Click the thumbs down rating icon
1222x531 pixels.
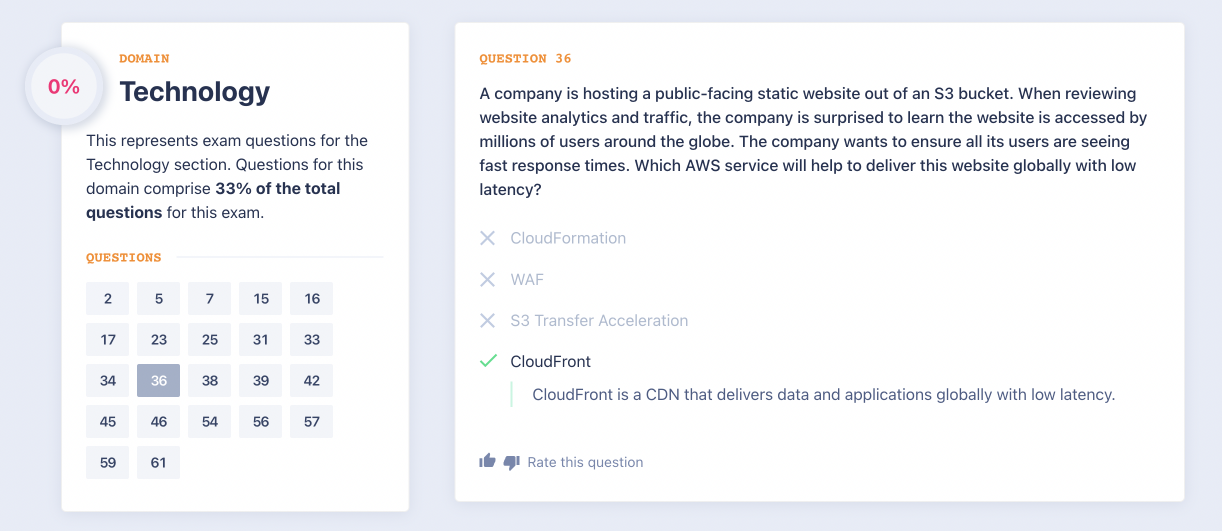point(511,462)
